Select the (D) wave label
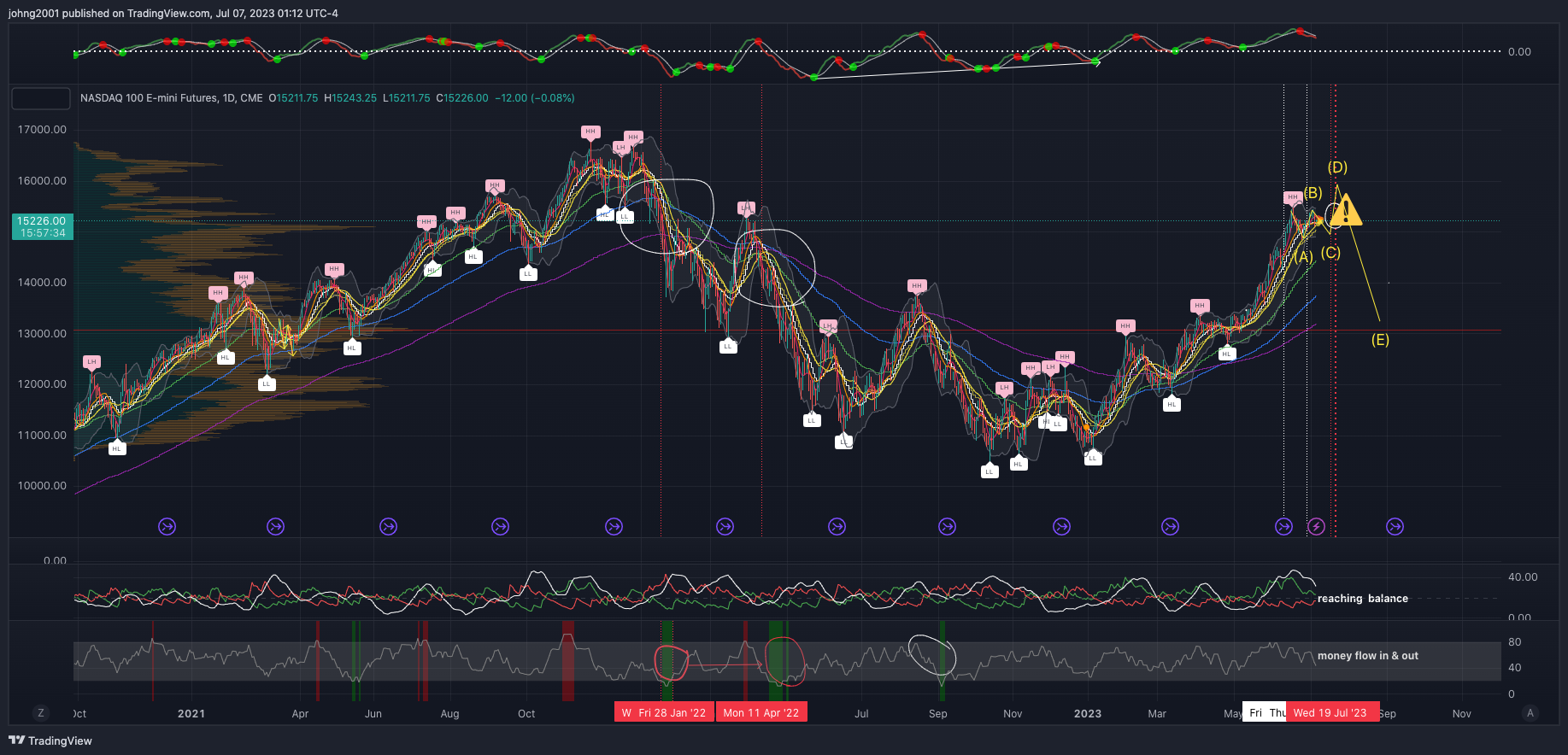 pos(1337,167)
